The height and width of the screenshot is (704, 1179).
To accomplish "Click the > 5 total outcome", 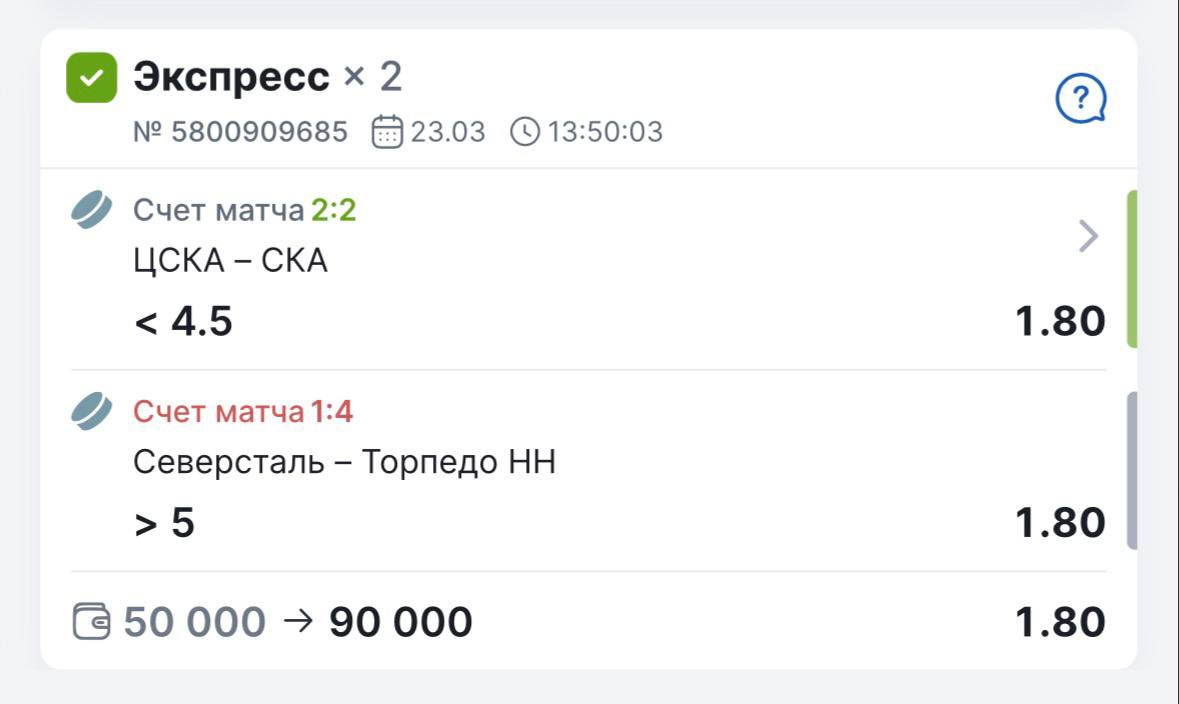I will (x=165, y=523).
